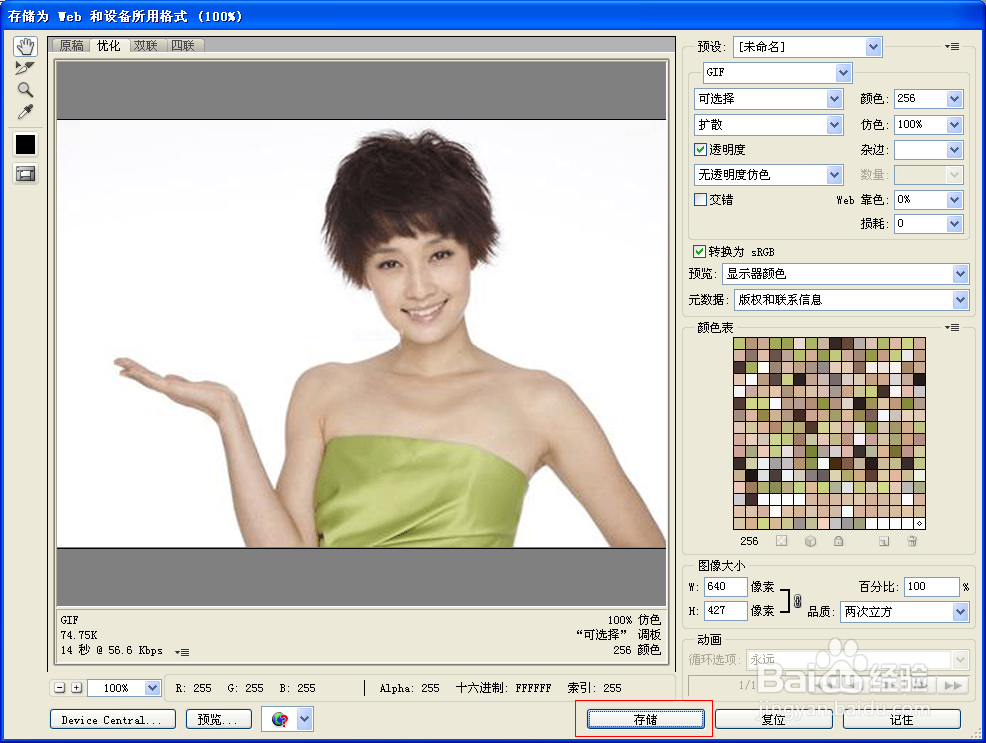Lock selected color with padlock icon
This screenshot has height=743, width=986.
[838, 541]
